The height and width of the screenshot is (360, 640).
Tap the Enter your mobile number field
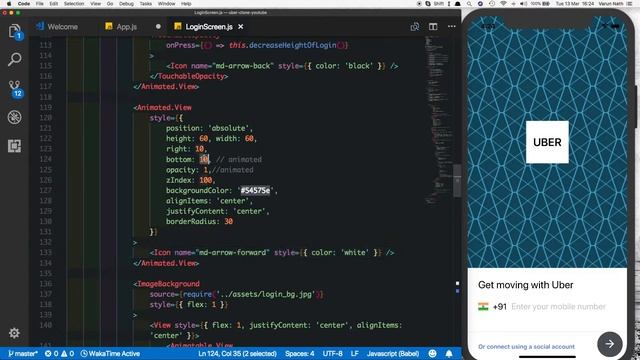pyautogui.click(x=558, y=307)
